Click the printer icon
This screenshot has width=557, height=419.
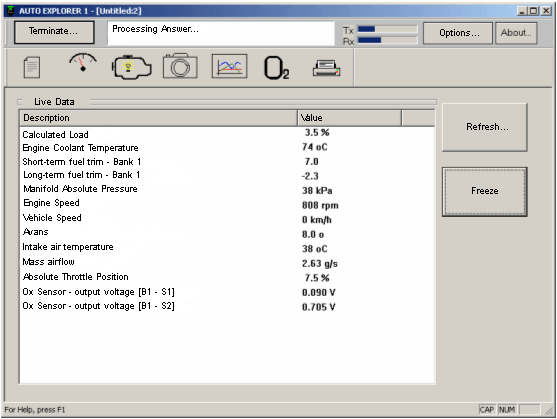point(326,68)
